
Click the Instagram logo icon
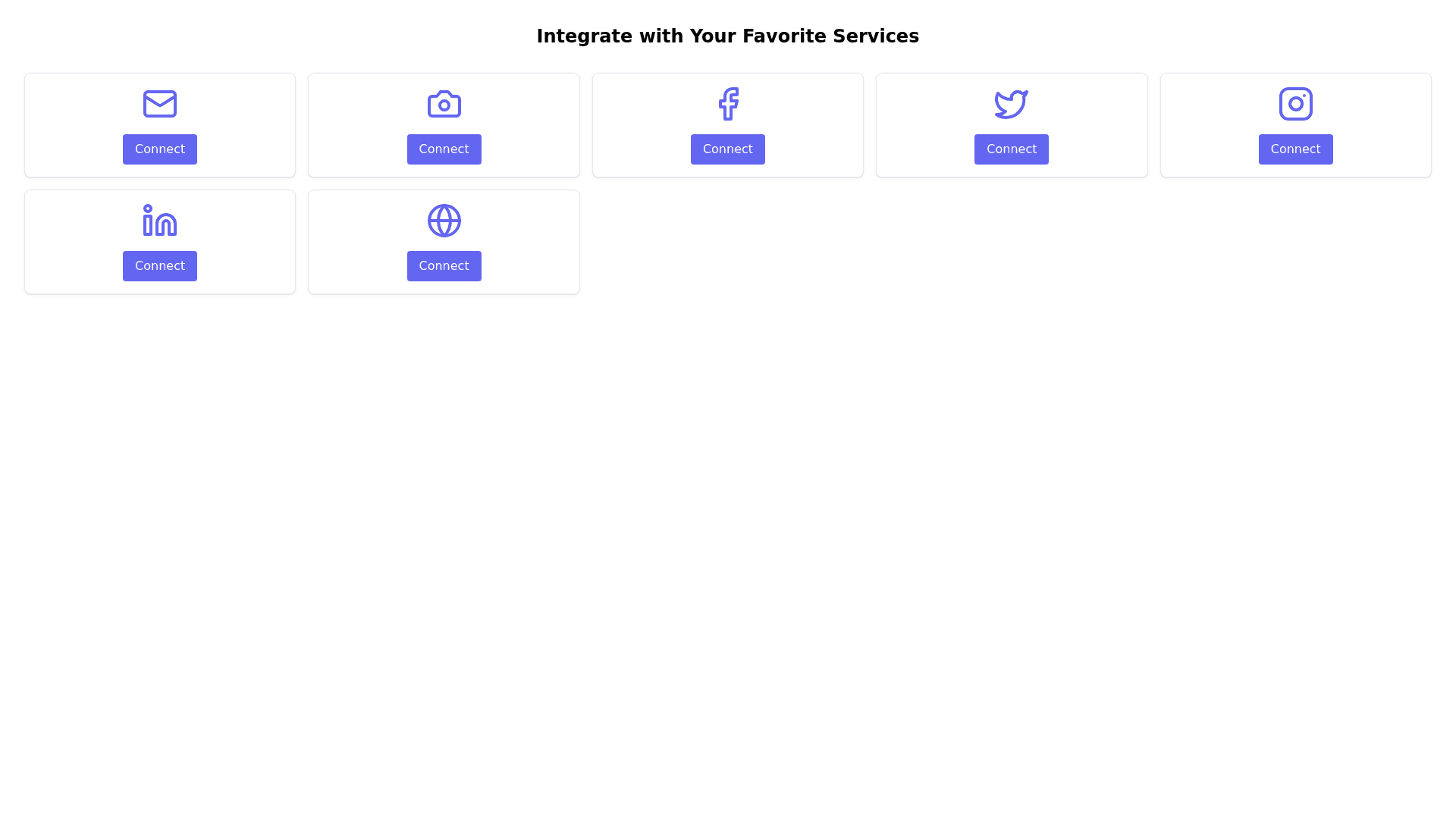coord(1295,104)
